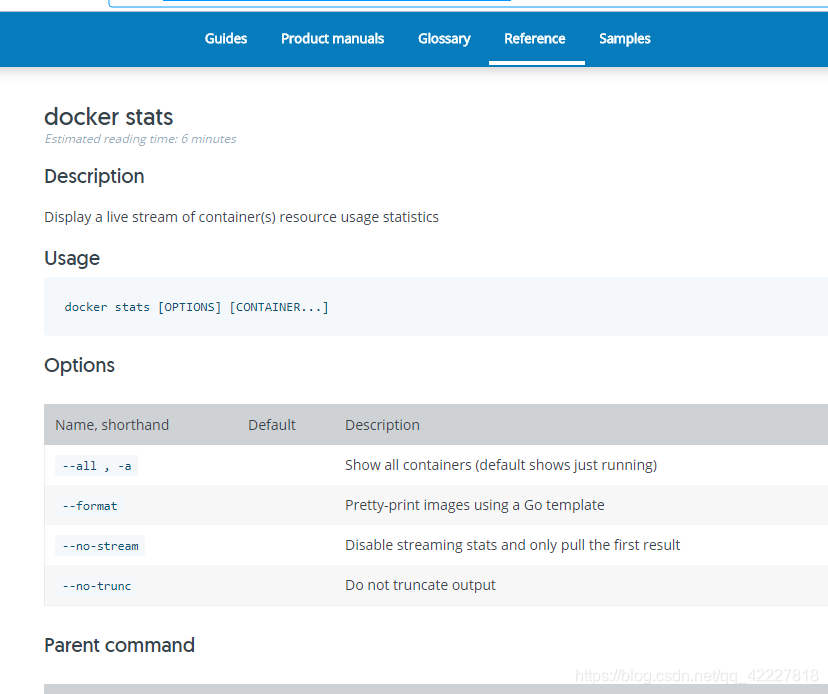828x694 pixels.
Task: Click 'Do not truncate output' text
Action: point(420,585)
